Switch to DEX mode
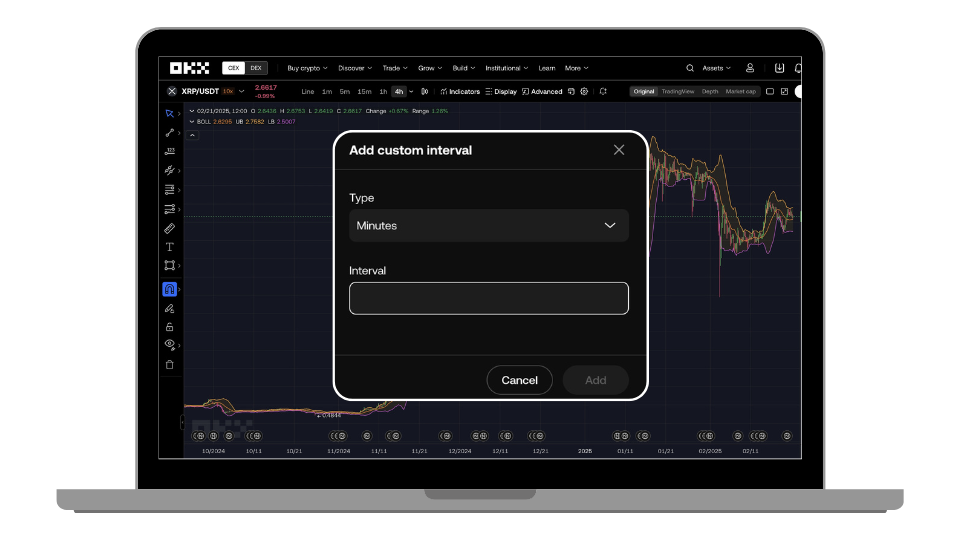This screenshot has width=960, height=540. [x=256, y=68]
